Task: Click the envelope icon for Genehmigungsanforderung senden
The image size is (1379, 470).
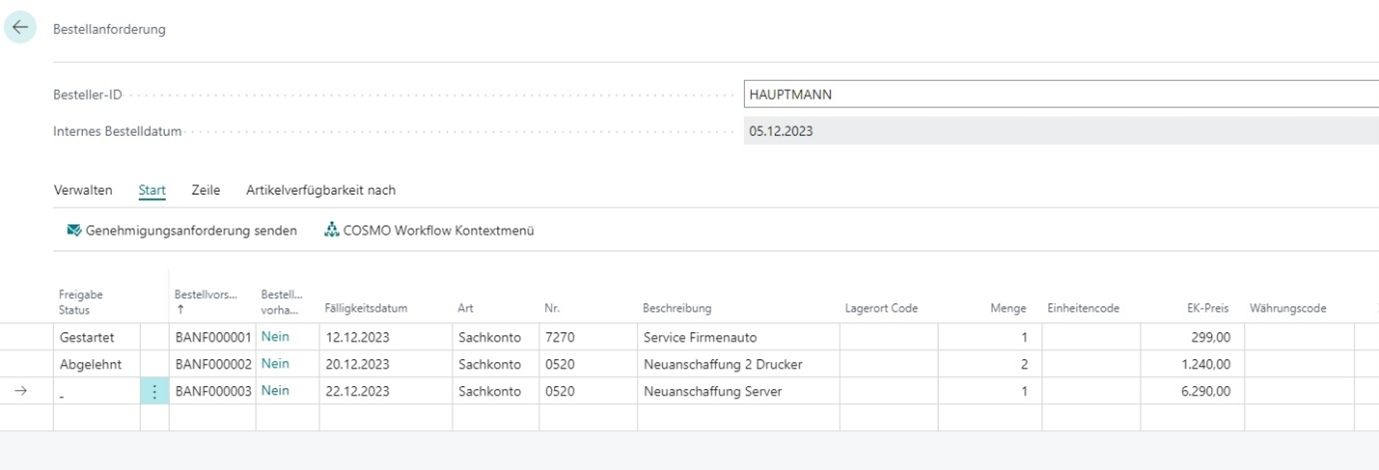Action: point(74,231)
